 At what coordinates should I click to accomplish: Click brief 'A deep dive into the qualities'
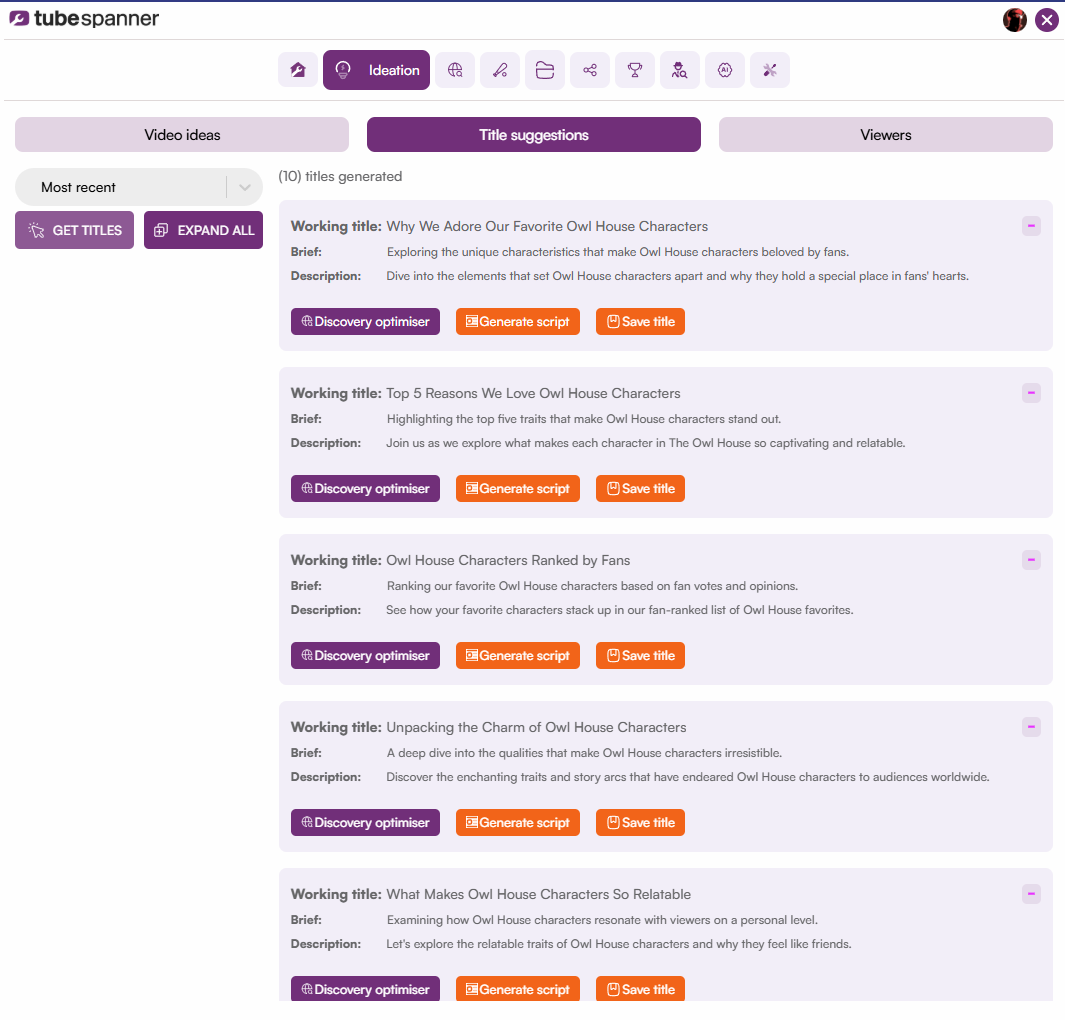click(x=584, y=752)
